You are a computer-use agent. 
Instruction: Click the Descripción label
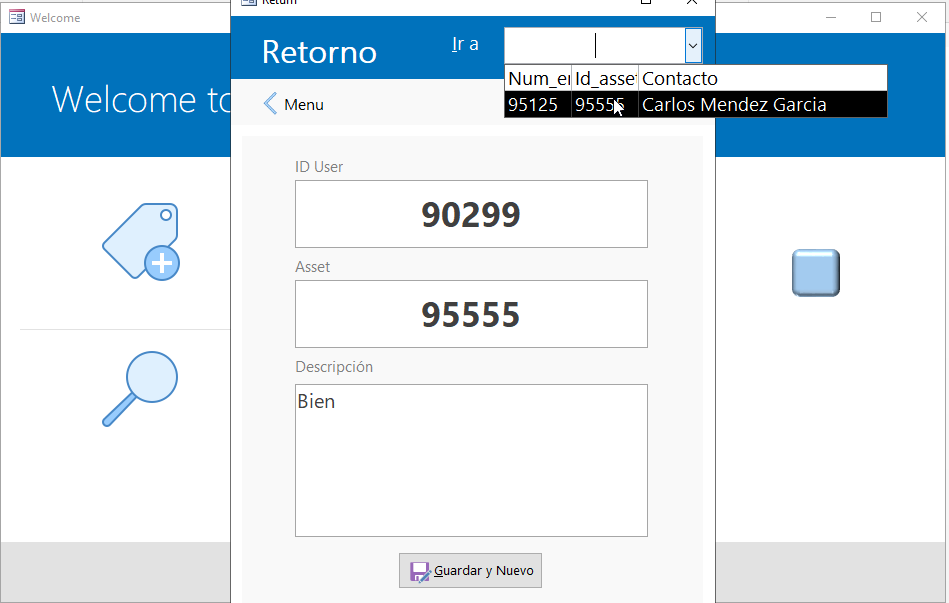pyautogui.click(x=334, y=367)
